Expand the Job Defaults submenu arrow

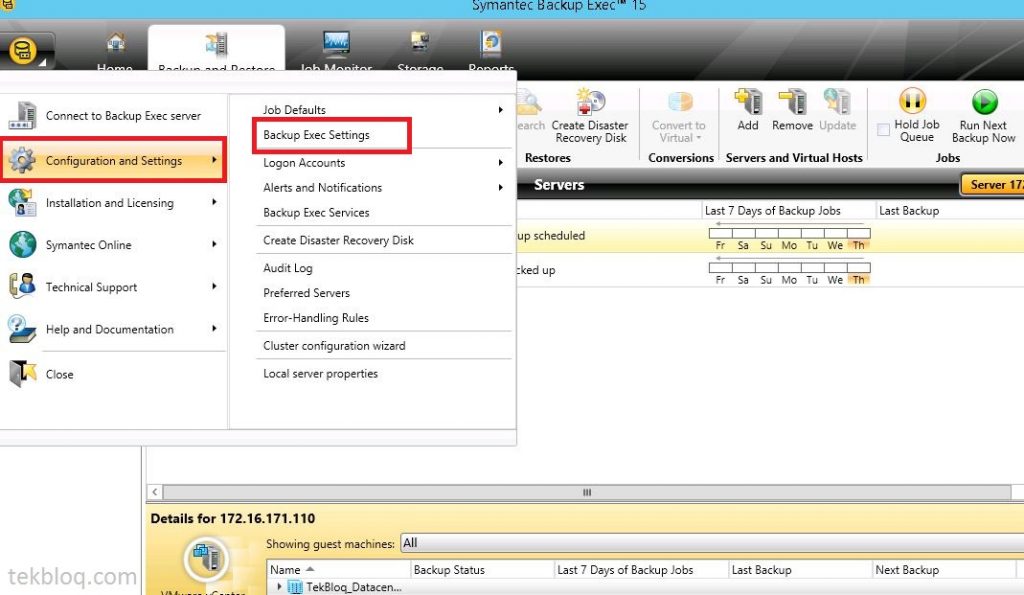tap(500, 110)
